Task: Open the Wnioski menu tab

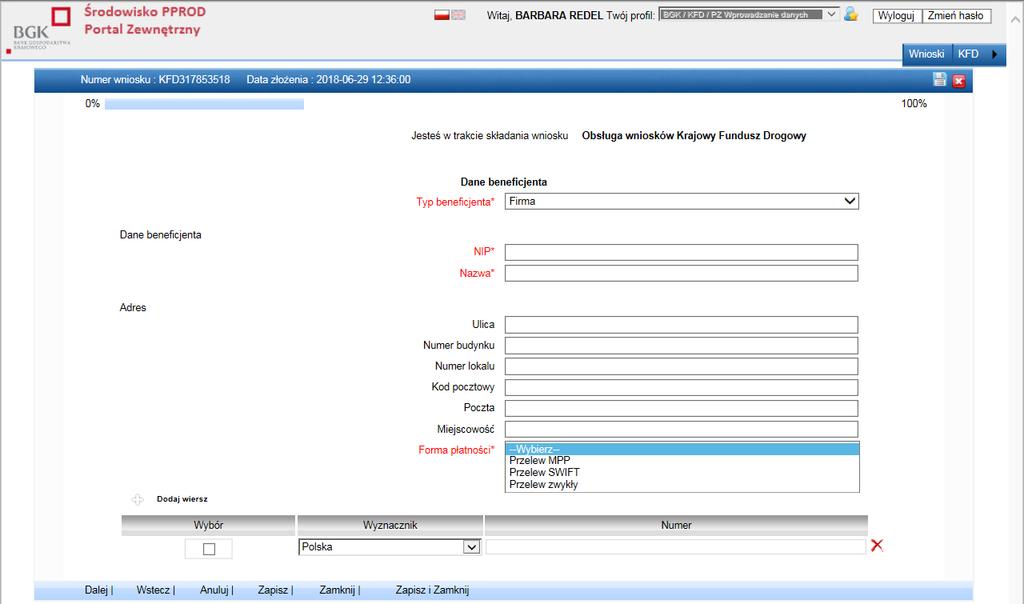Action: tap(926, 54)
